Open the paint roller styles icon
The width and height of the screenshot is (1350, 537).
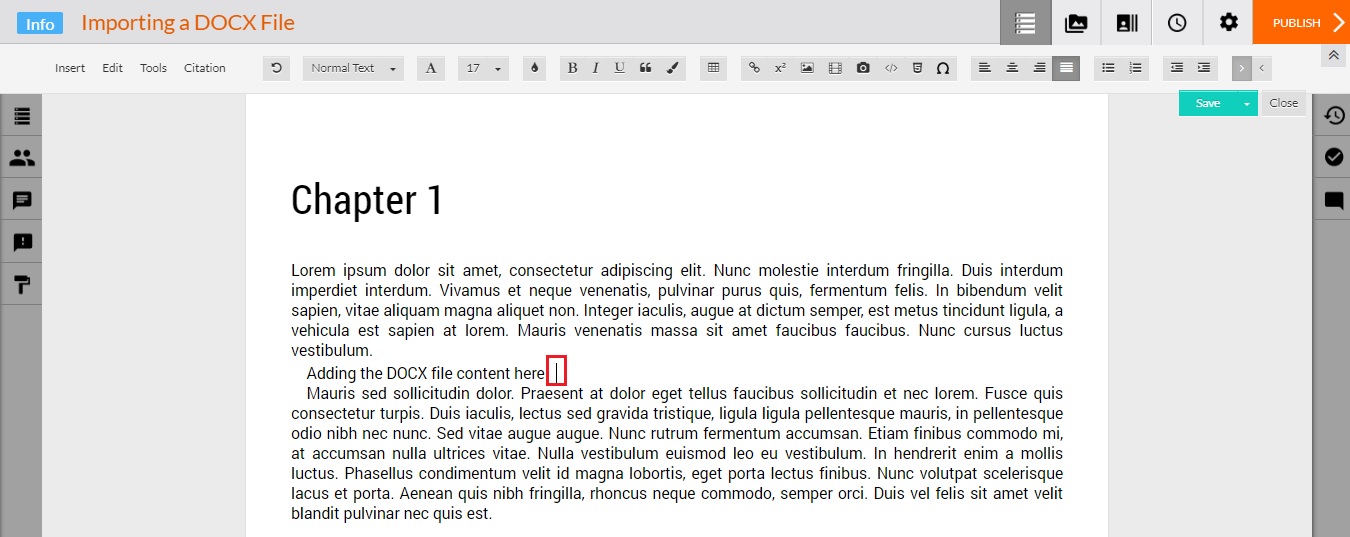point(21,285)
